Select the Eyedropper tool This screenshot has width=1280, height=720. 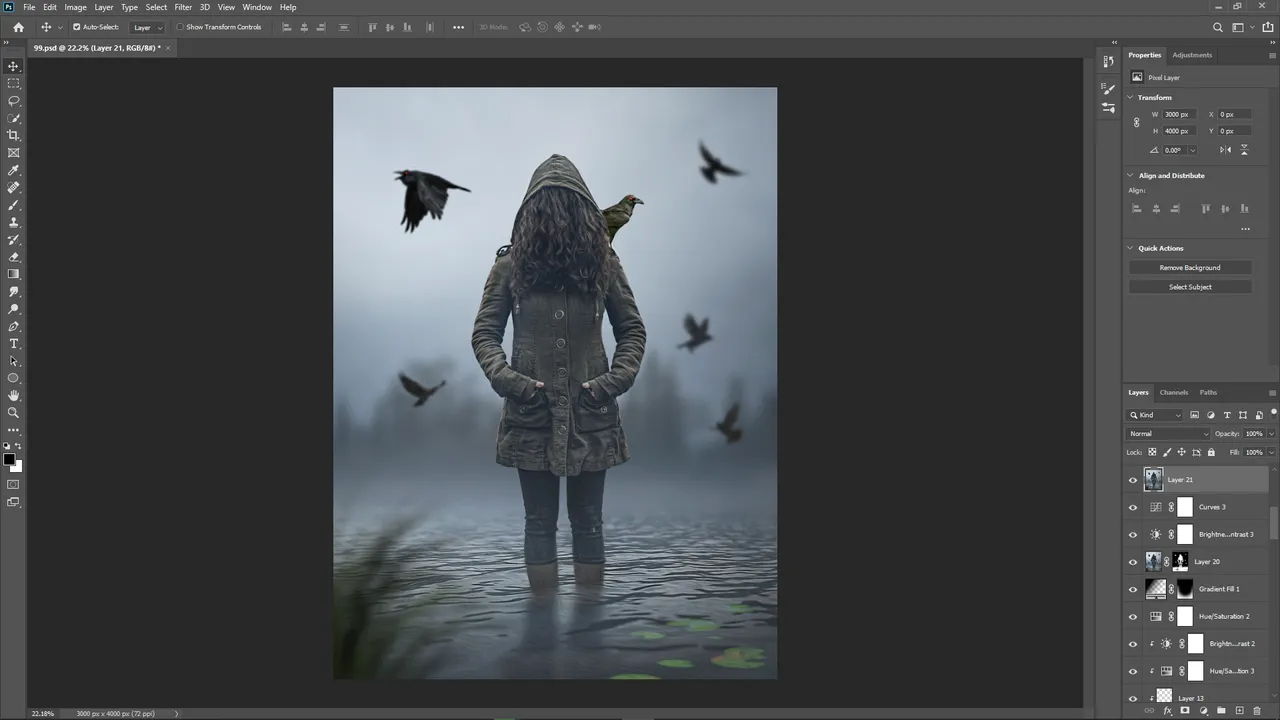click(x=13, y=170)
